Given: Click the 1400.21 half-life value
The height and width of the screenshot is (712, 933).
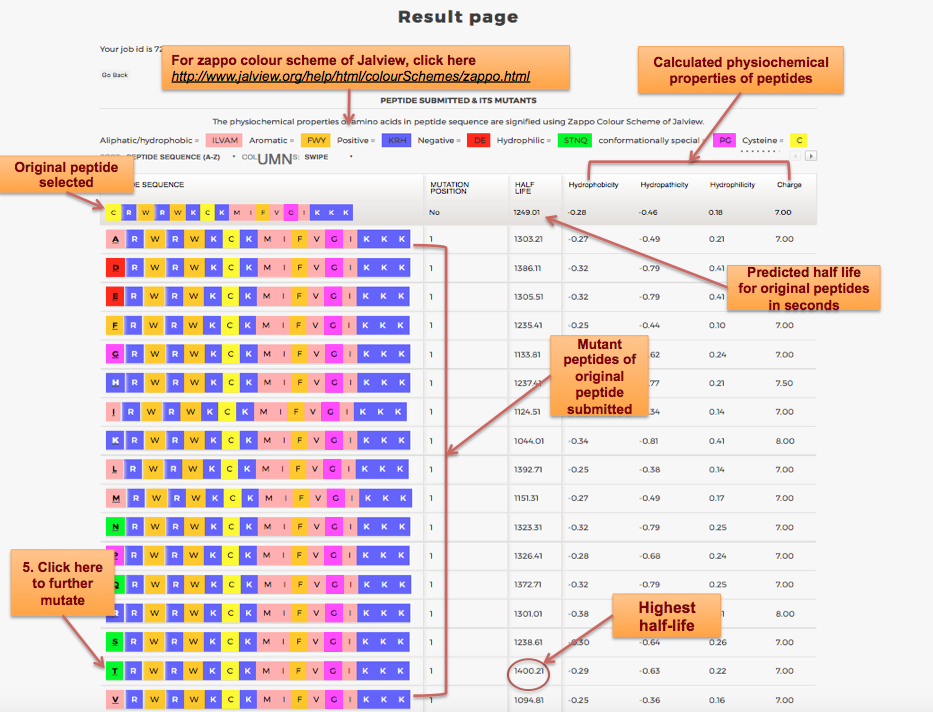Looking at the screenshot, I should [527, 671].
